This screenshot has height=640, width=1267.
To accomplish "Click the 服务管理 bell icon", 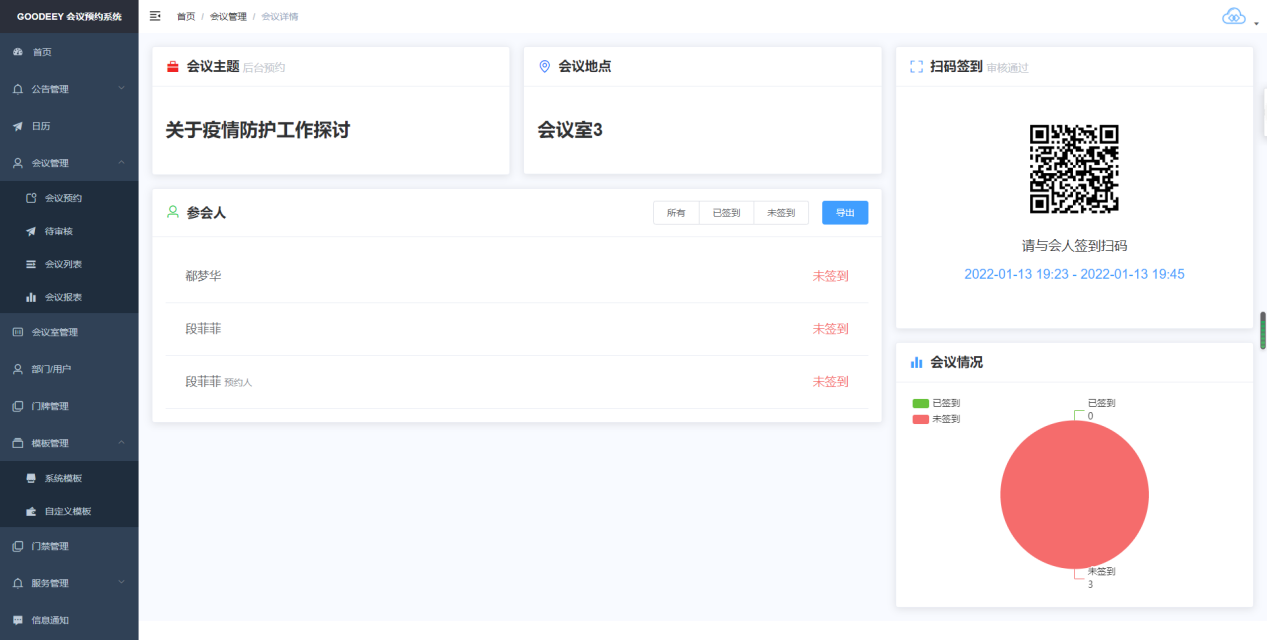I will [17, 583].
